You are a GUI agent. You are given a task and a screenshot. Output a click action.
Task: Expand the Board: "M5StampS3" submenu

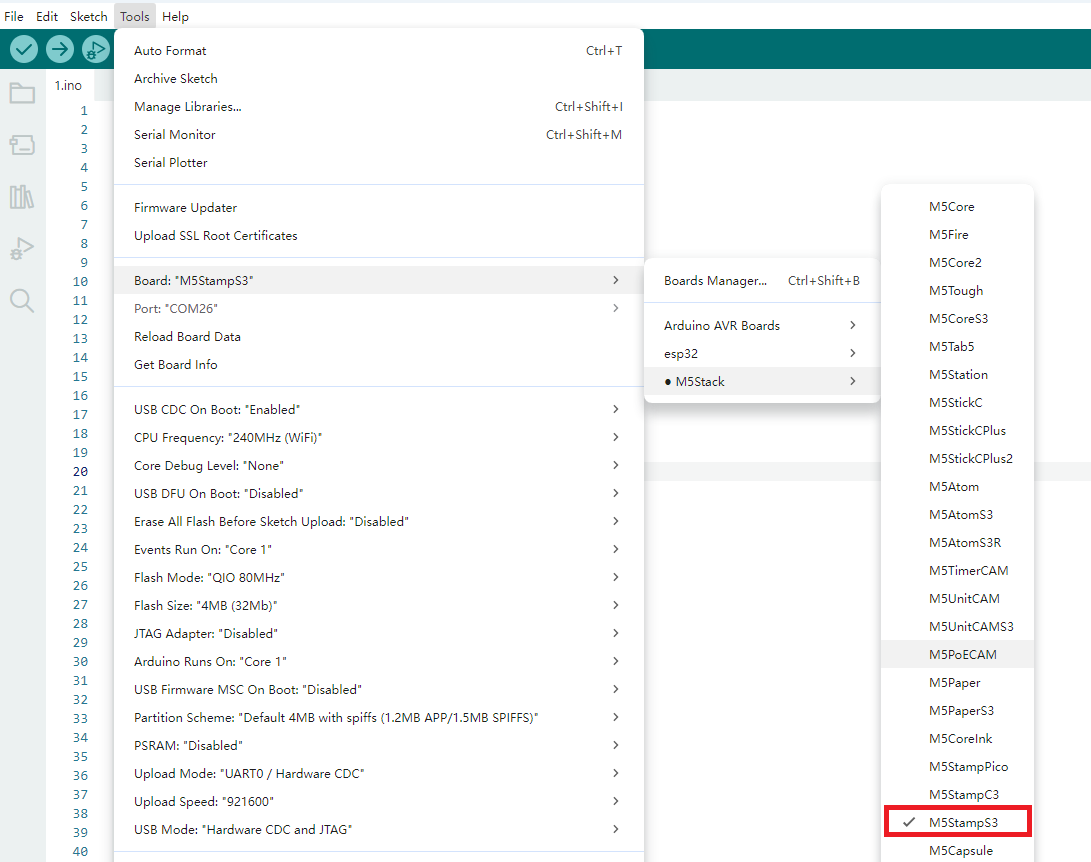[379, 280]
